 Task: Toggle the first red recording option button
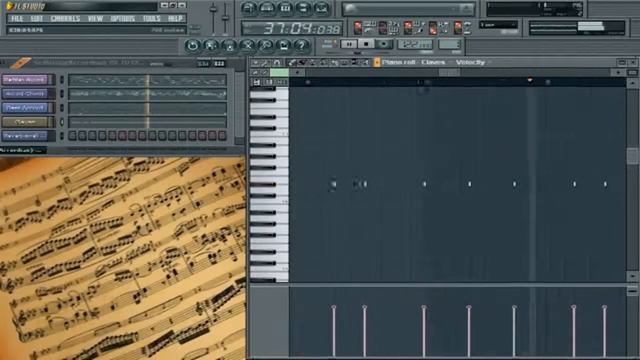pyautogui.click(x=358, y=28)
